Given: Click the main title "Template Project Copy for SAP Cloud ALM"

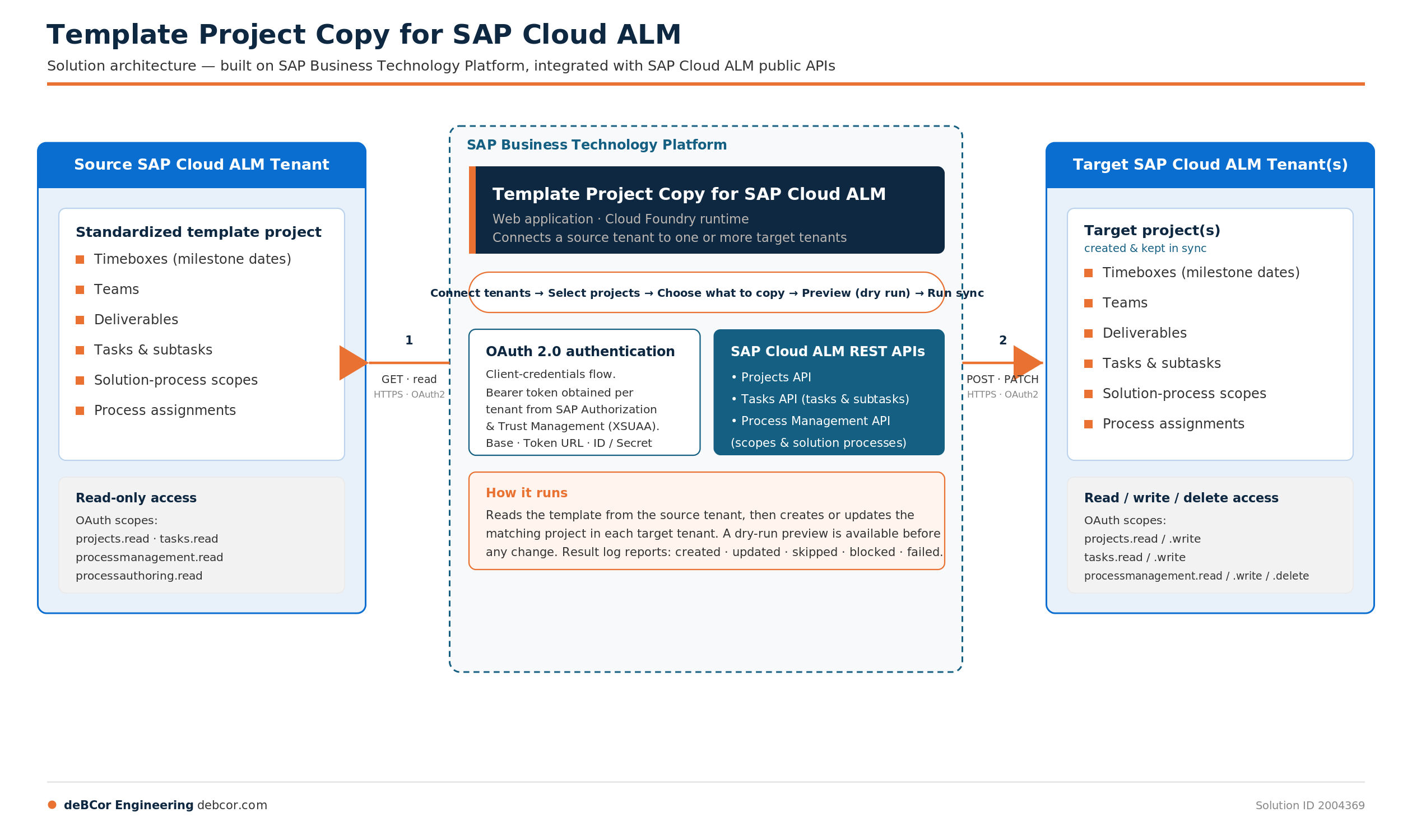Looking at the screenshot, I should pyautogui.click(x=364, y=35).
